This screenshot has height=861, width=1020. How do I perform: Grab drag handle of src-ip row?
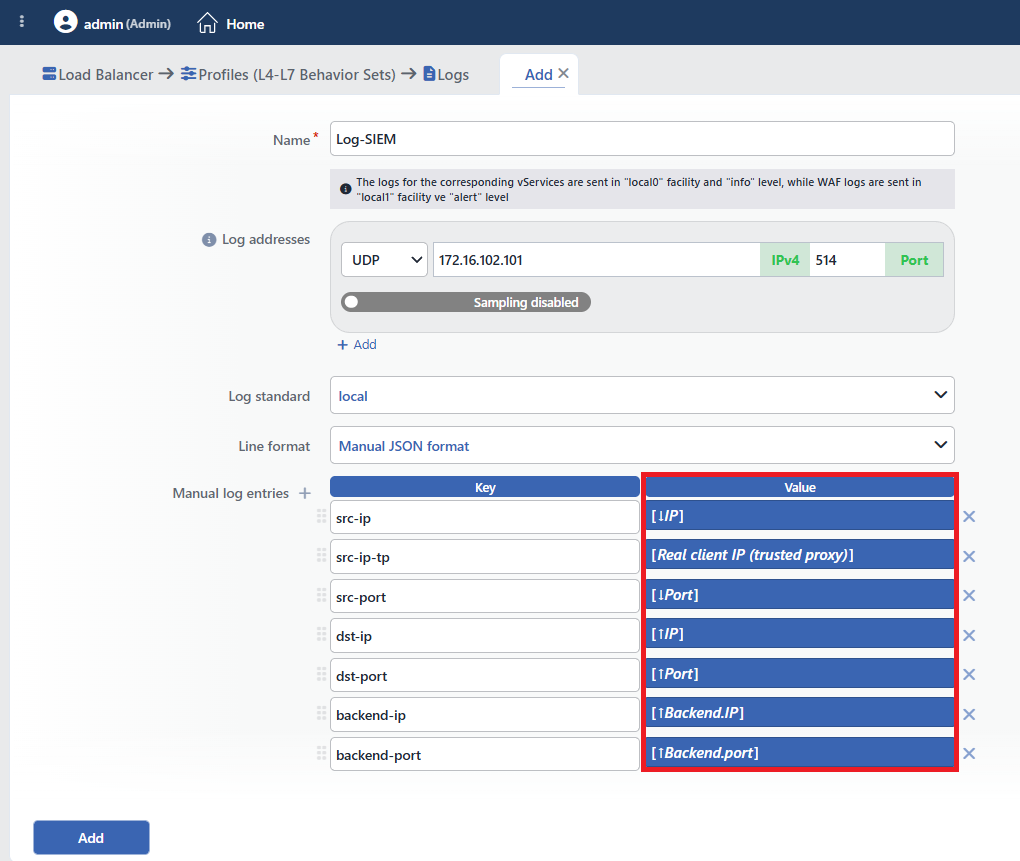click(321, 516)
